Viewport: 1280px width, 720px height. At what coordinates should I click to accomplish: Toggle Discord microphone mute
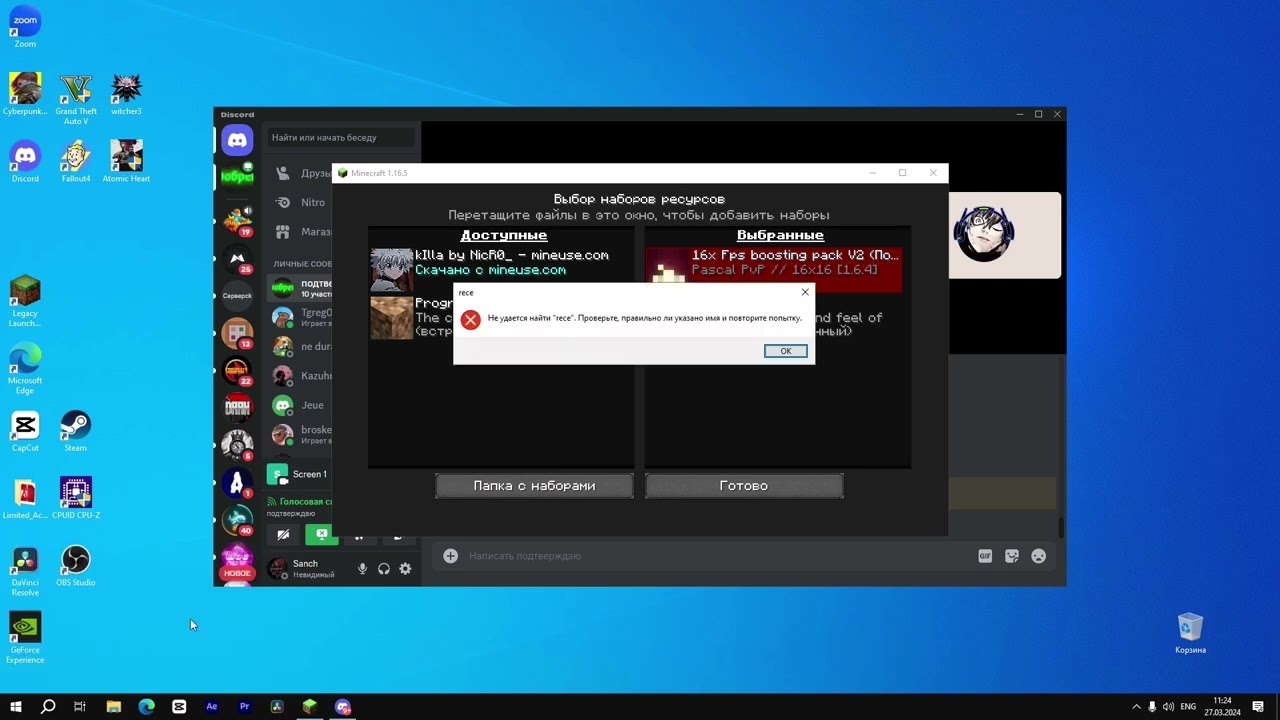click(x=362, y=569)
